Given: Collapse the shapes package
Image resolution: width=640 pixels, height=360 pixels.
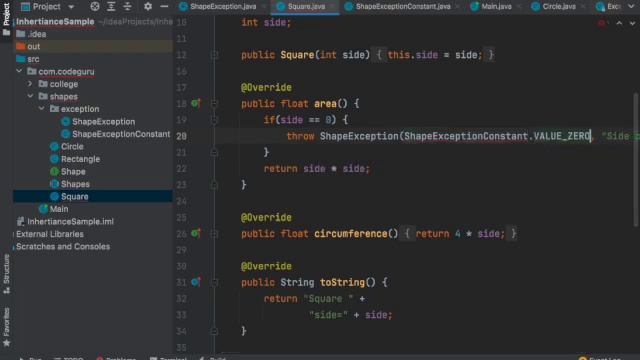Looking at the screenshot, I should [30, 96].
